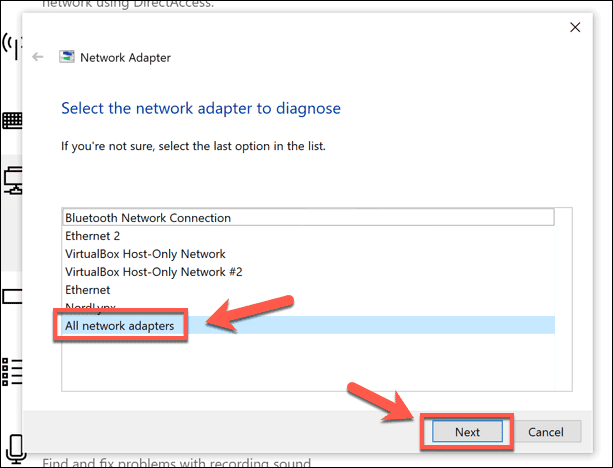Select VirtualBox Host-Only Network adapter
Viewport: 613px width, 468px height.
coord(308,254)
